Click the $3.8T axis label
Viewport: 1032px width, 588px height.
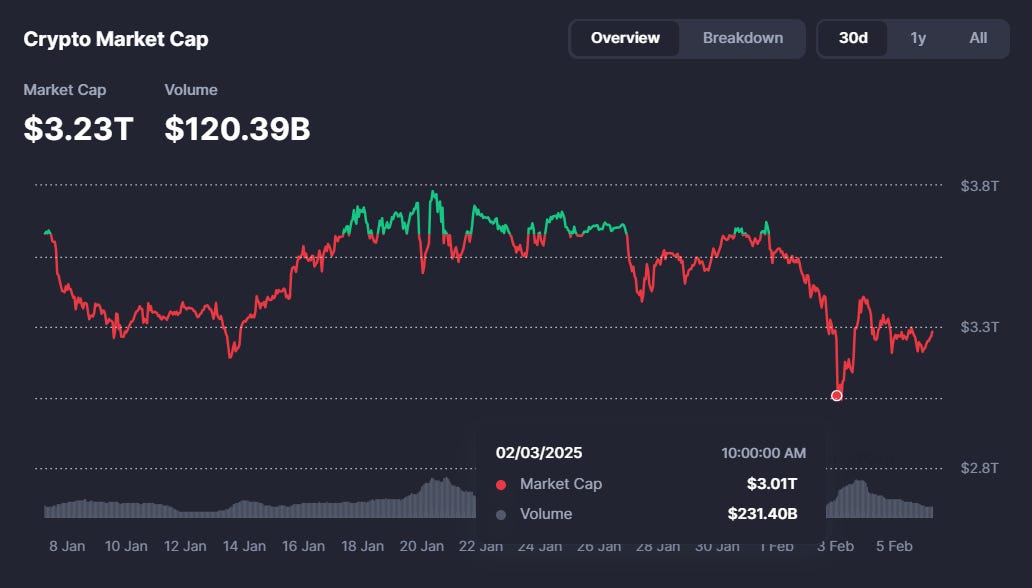pos(979,186)
